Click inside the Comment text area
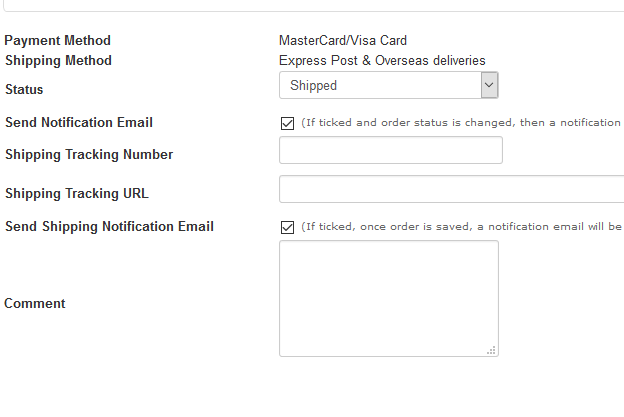This screenshot has height=417, width=624. coord(389,298)
